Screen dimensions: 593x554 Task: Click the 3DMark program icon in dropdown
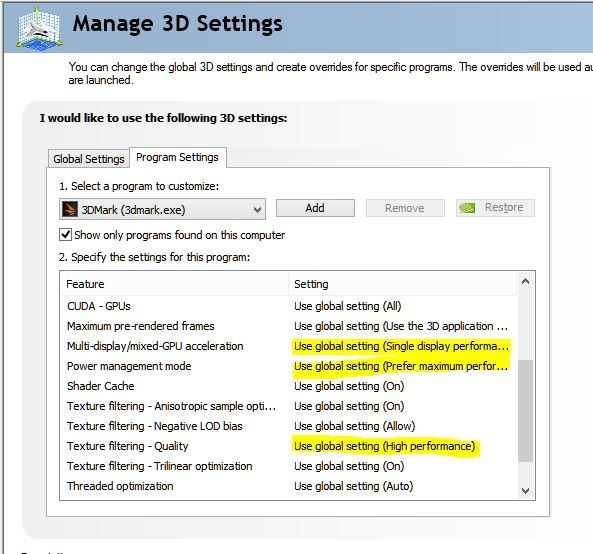coord(70,209)
